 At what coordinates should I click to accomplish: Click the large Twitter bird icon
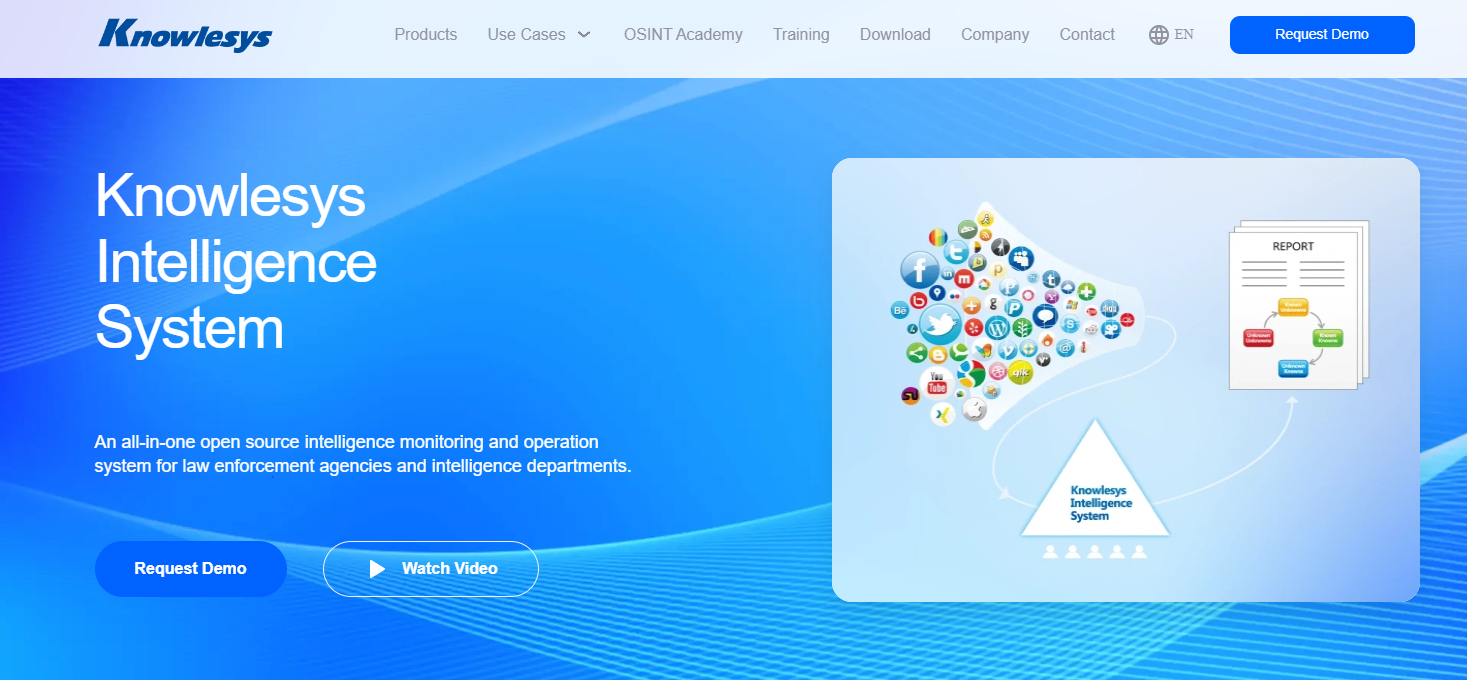pyautogui.click(x=940, y=324)
